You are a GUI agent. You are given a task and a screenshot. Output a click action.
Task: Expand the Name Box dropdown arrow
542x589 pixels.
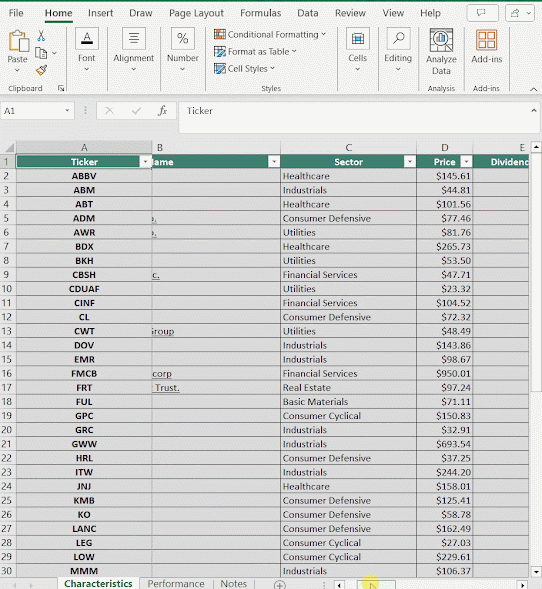pos(67,111)
